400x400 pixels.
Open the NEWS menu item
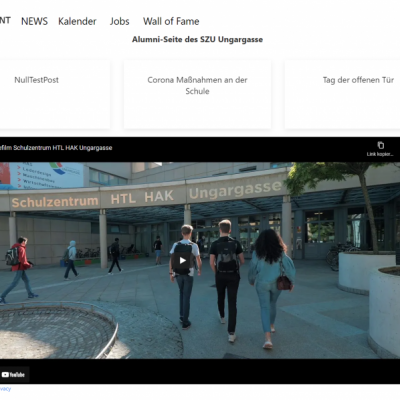coord(34,21)
